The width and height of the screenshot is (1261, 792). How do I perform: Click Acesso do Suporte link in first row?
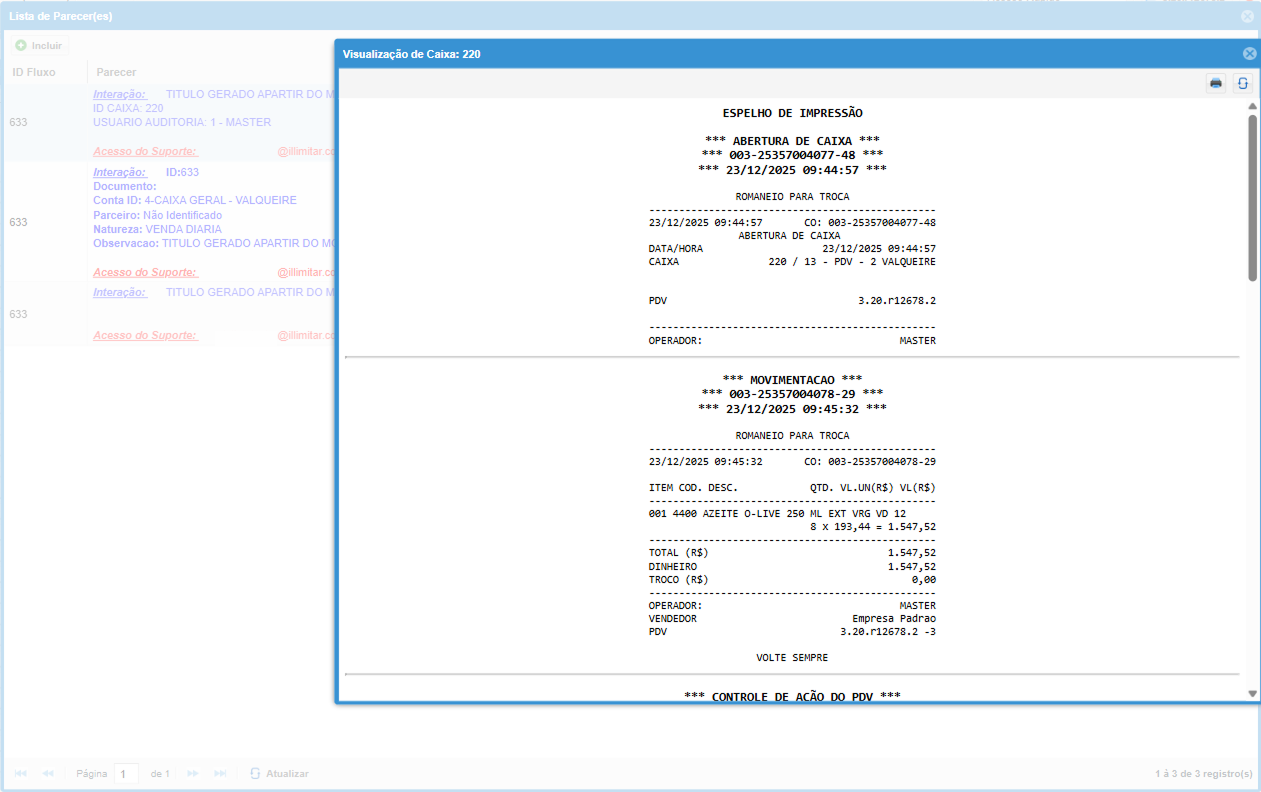point(145,152)
